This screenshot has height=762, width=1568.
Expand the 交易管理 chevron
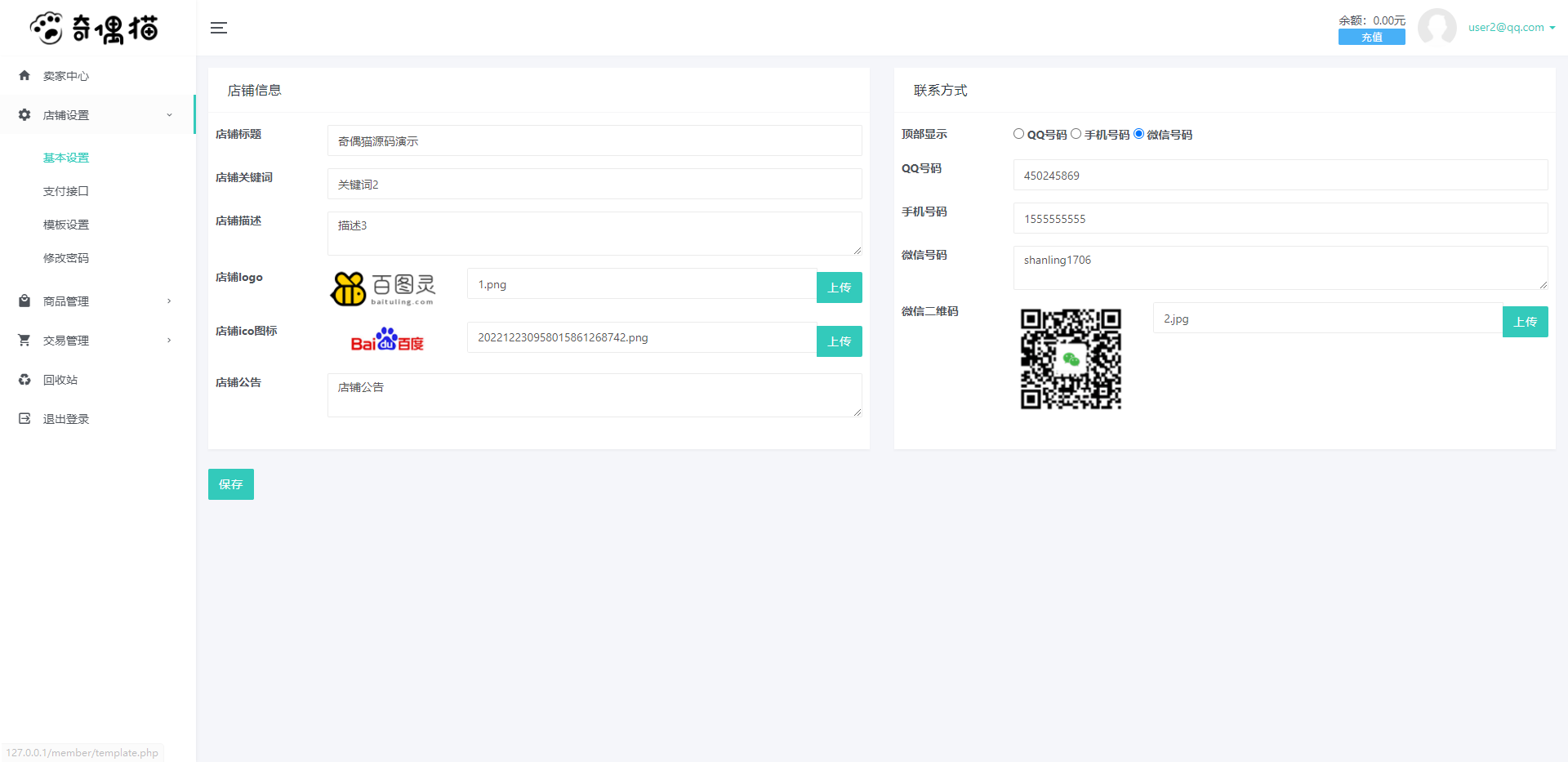point(169,340)
